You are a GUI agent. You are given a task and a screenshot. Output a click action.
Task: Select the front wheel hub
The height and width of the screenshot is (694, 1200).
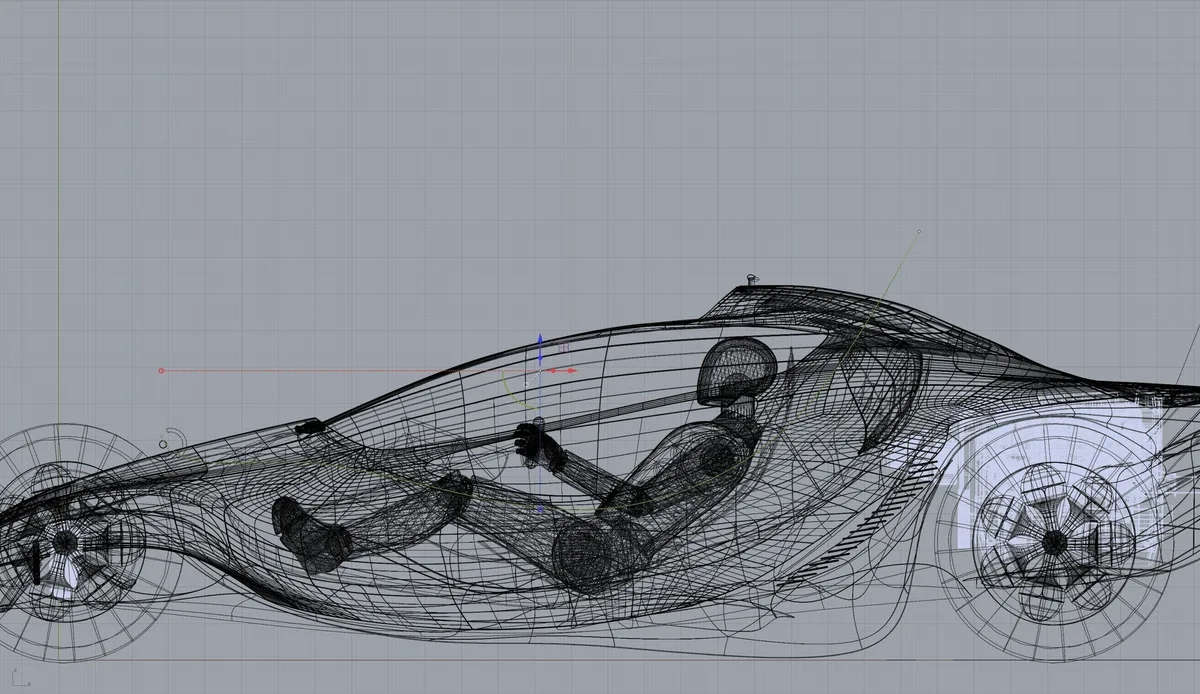(65, 542)
